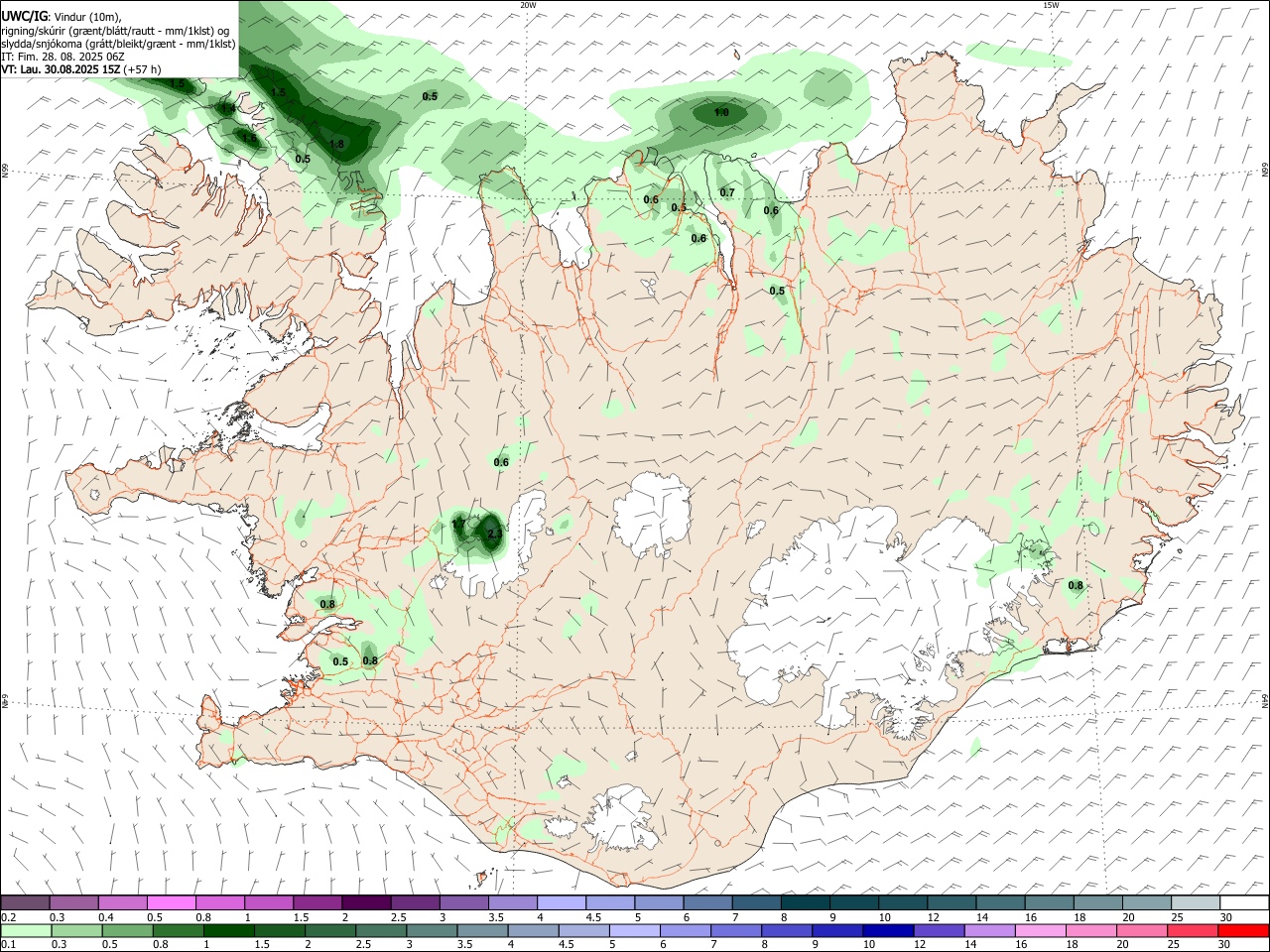Screen dimensions: 1270x952
Task: Click the '20W' longitude label
Action: 528,4
